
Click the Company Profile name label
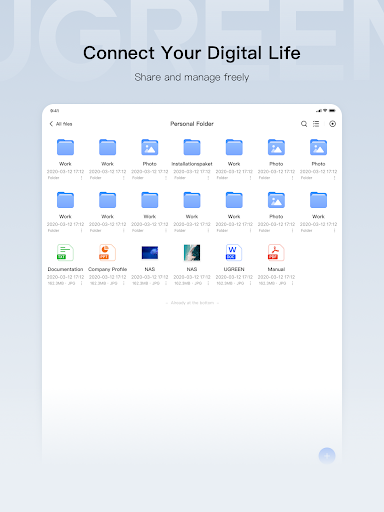107,269
